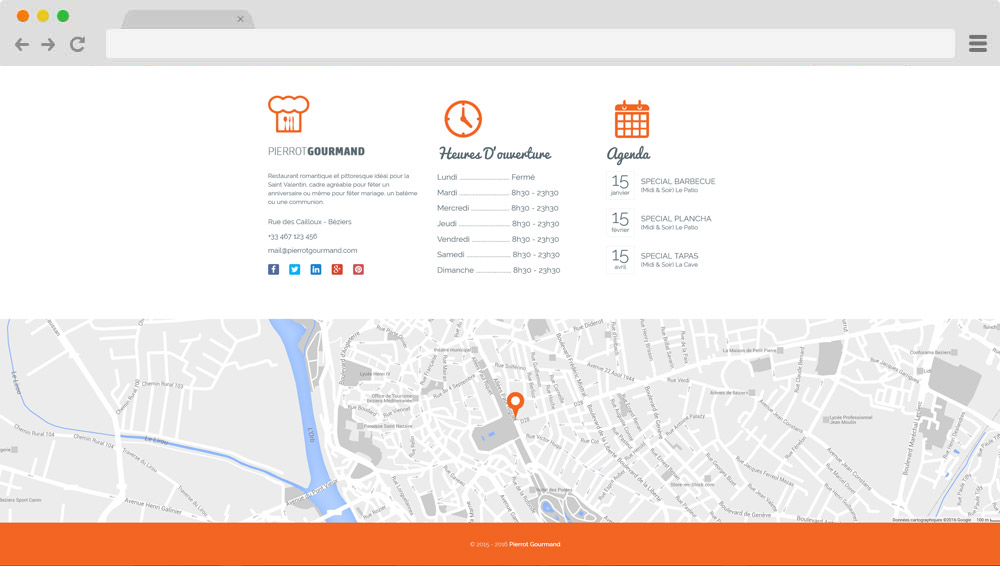The image size is (1000, 566).
Task: Click into the browser address bar
Action: click(x=530, y=44)
